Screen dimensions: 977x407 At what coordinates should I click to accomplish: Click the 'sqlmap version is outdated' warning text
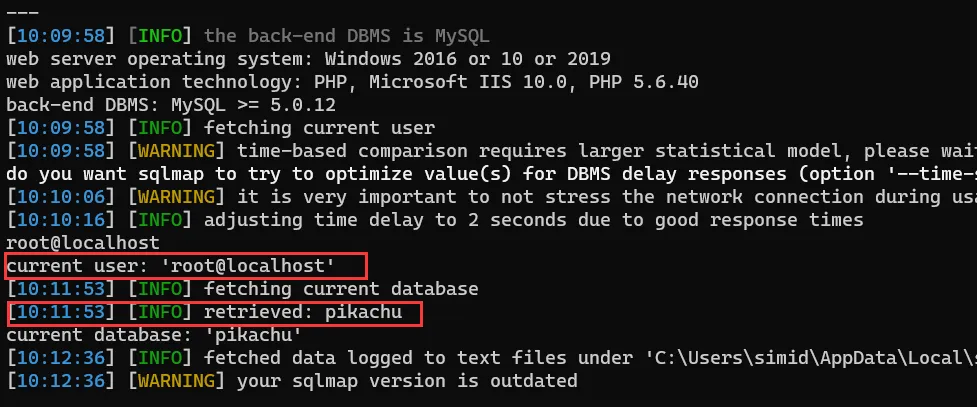407,381
